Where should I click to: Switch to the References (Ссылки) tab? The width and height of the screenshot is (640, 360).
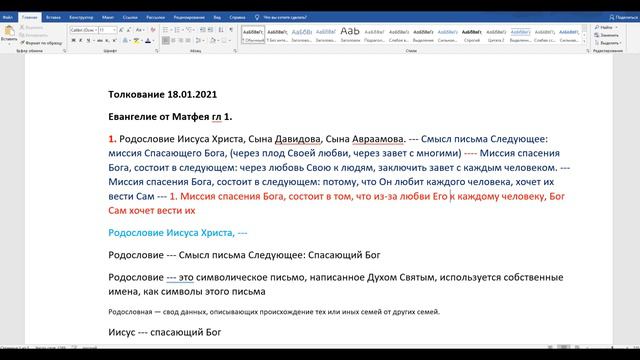130,18
